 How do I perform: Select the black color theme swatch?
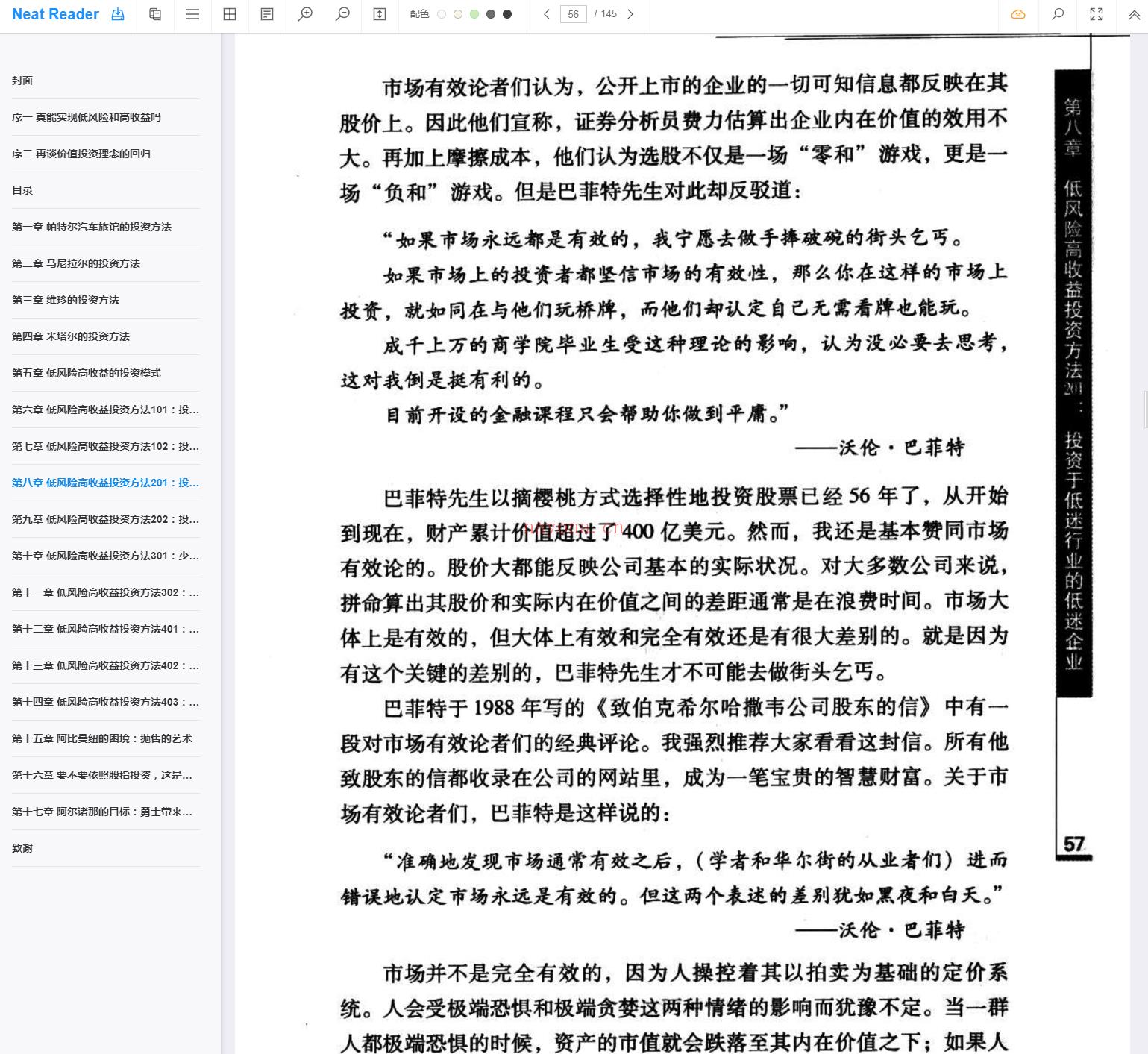click(x=507, y=14)
